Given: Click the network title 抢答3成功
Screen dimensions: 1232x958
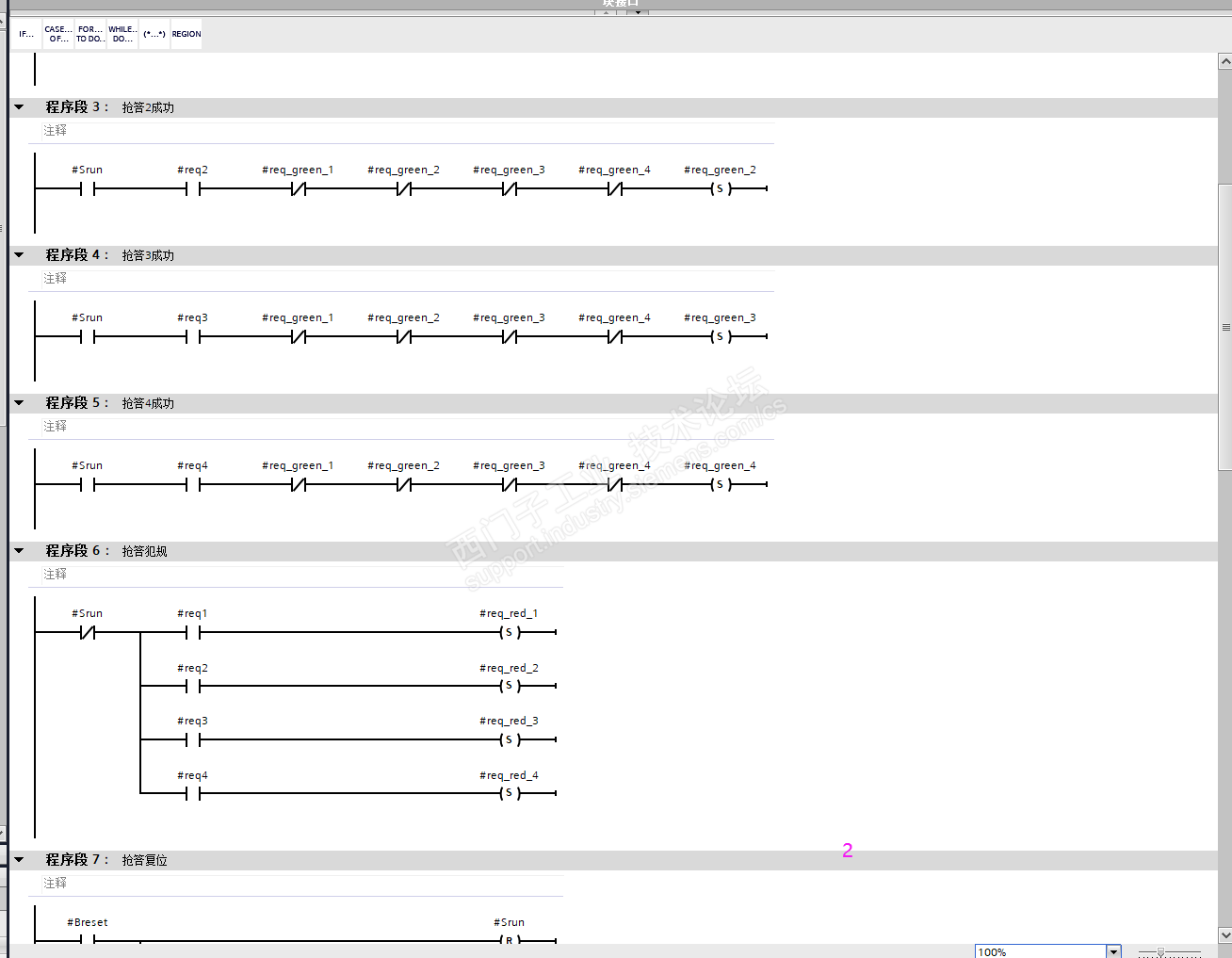Looking at the screenshot, I should pos(148,255).
